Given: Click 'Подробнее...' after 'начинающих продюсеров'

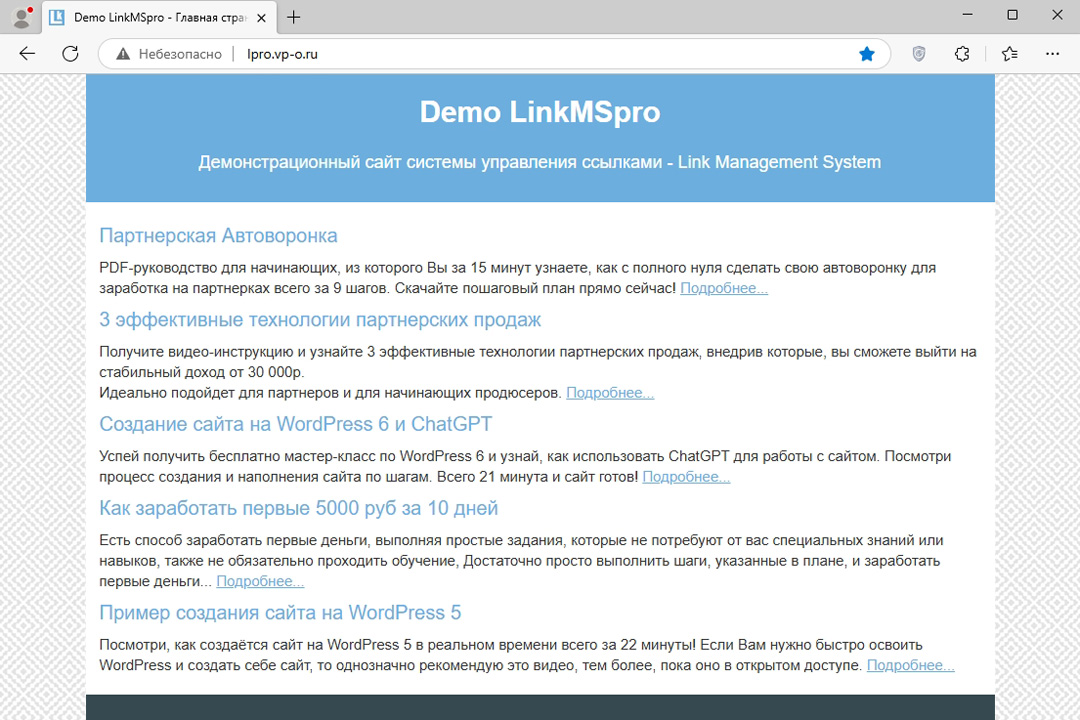Looking at the screenshot, I should [x=610, y=393].
